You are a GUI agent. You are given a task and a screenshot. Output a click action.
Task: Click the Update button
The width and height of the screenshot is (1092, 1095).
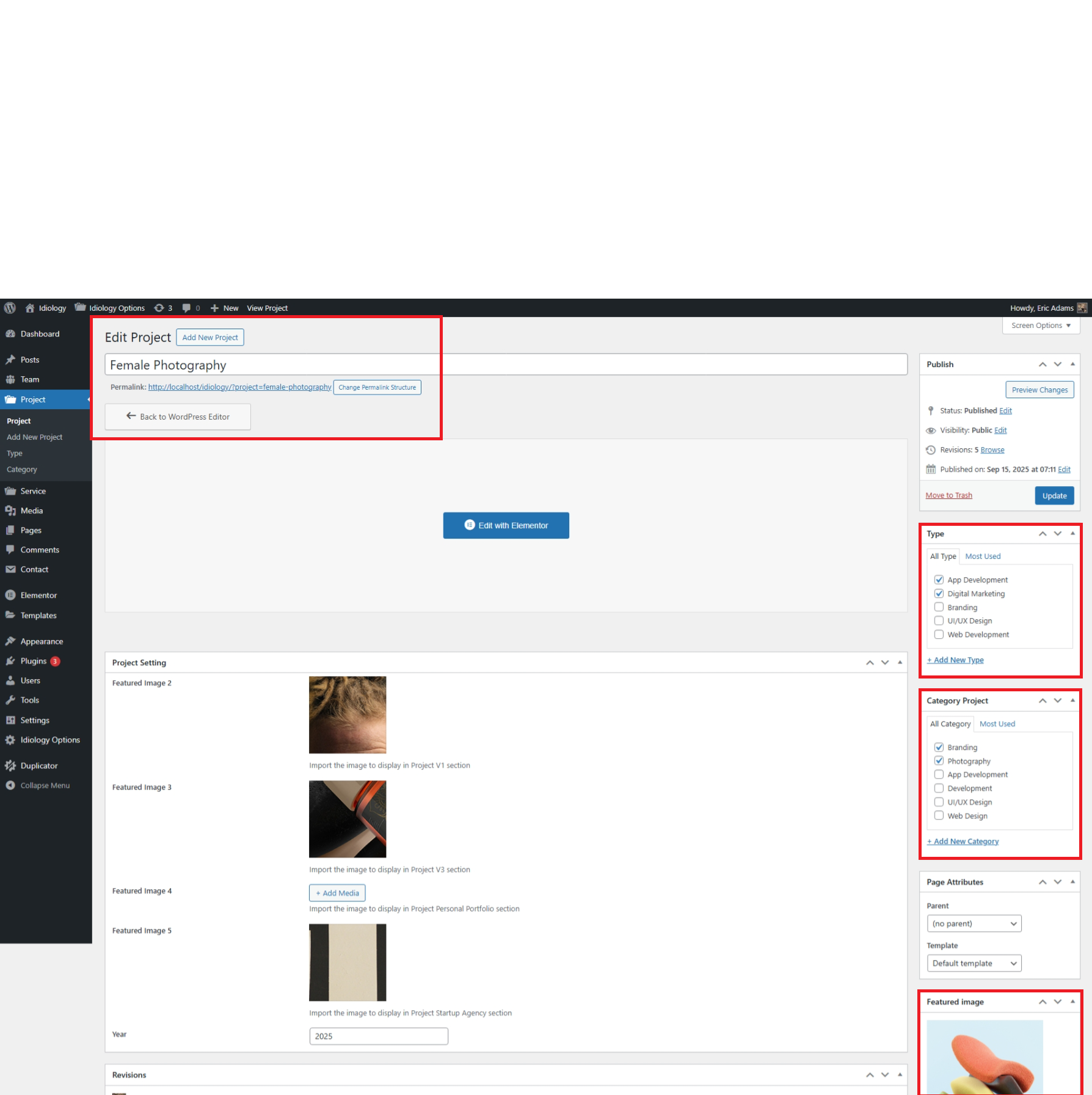[x=1054, y=495]
